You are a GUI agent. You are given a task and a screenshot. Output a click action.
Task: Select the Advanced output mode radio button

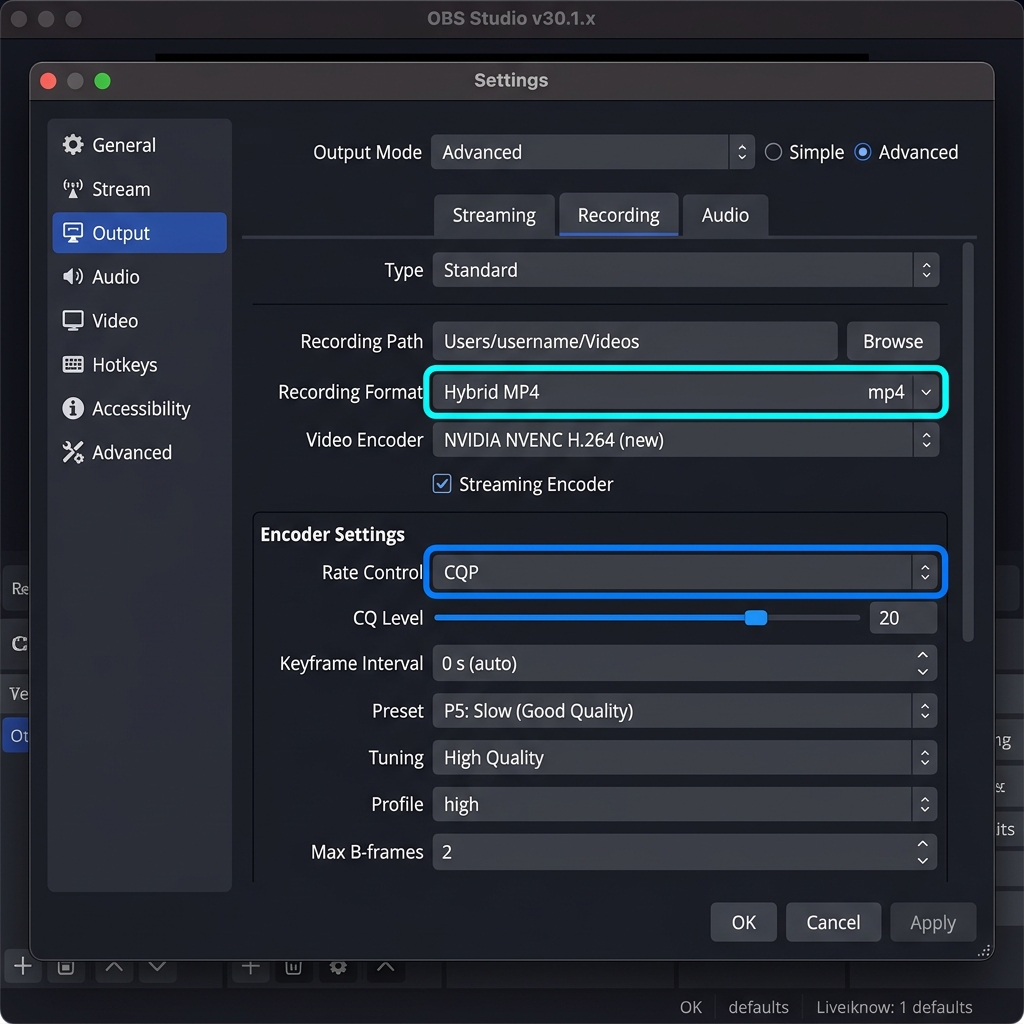click(x=863, y=152)
